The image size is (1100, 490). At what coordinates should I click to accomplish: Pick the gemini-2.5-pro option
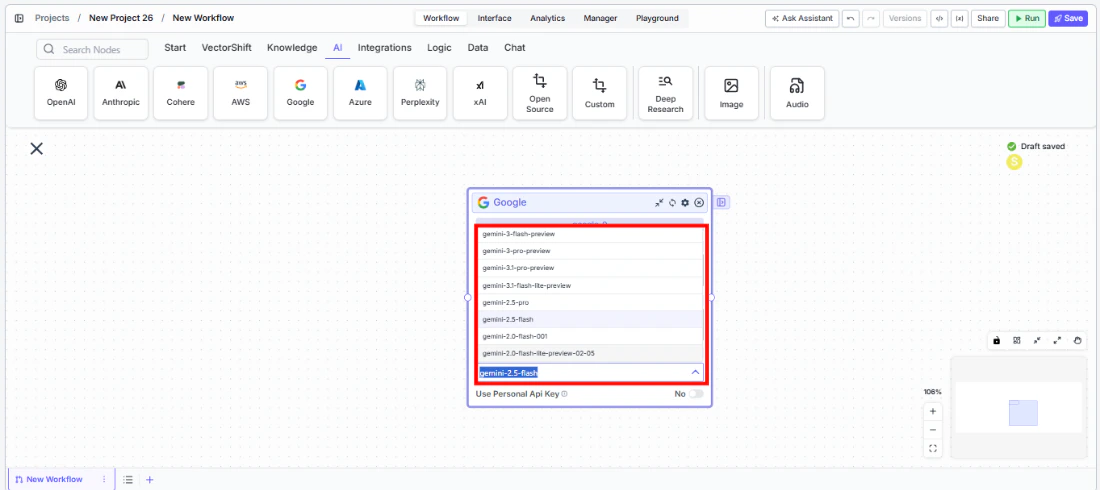590,302
